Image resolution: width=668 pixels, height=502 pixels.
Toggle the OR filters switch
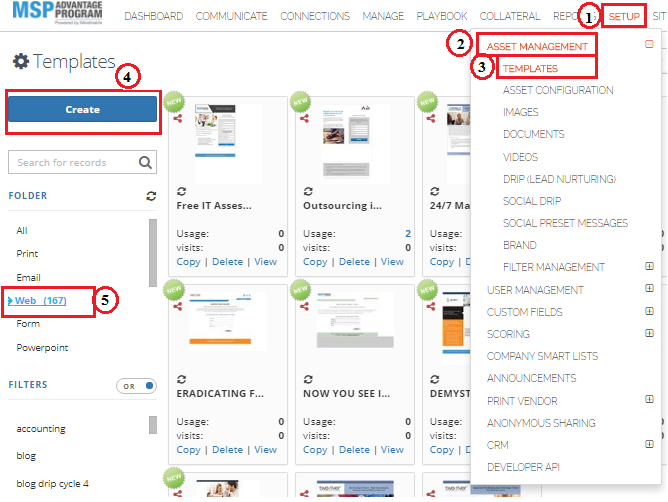point(136,386)
